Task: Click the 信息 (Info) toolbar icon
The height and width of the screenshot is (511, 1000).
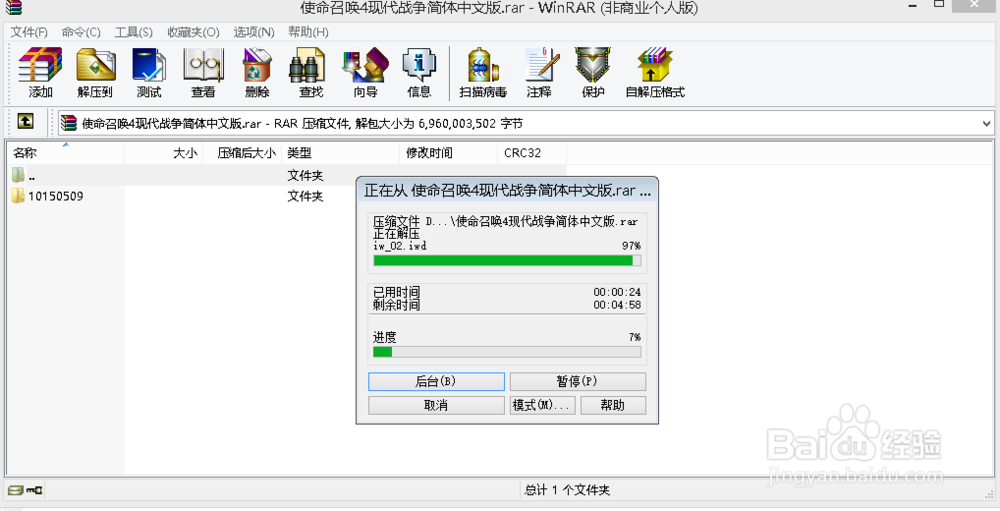Action: click(x=419, y=71)
